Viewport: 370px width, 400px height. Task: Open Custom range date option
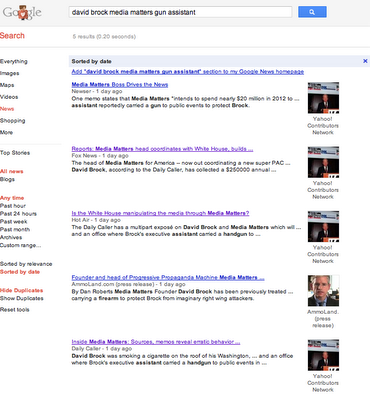pos(21,245)
